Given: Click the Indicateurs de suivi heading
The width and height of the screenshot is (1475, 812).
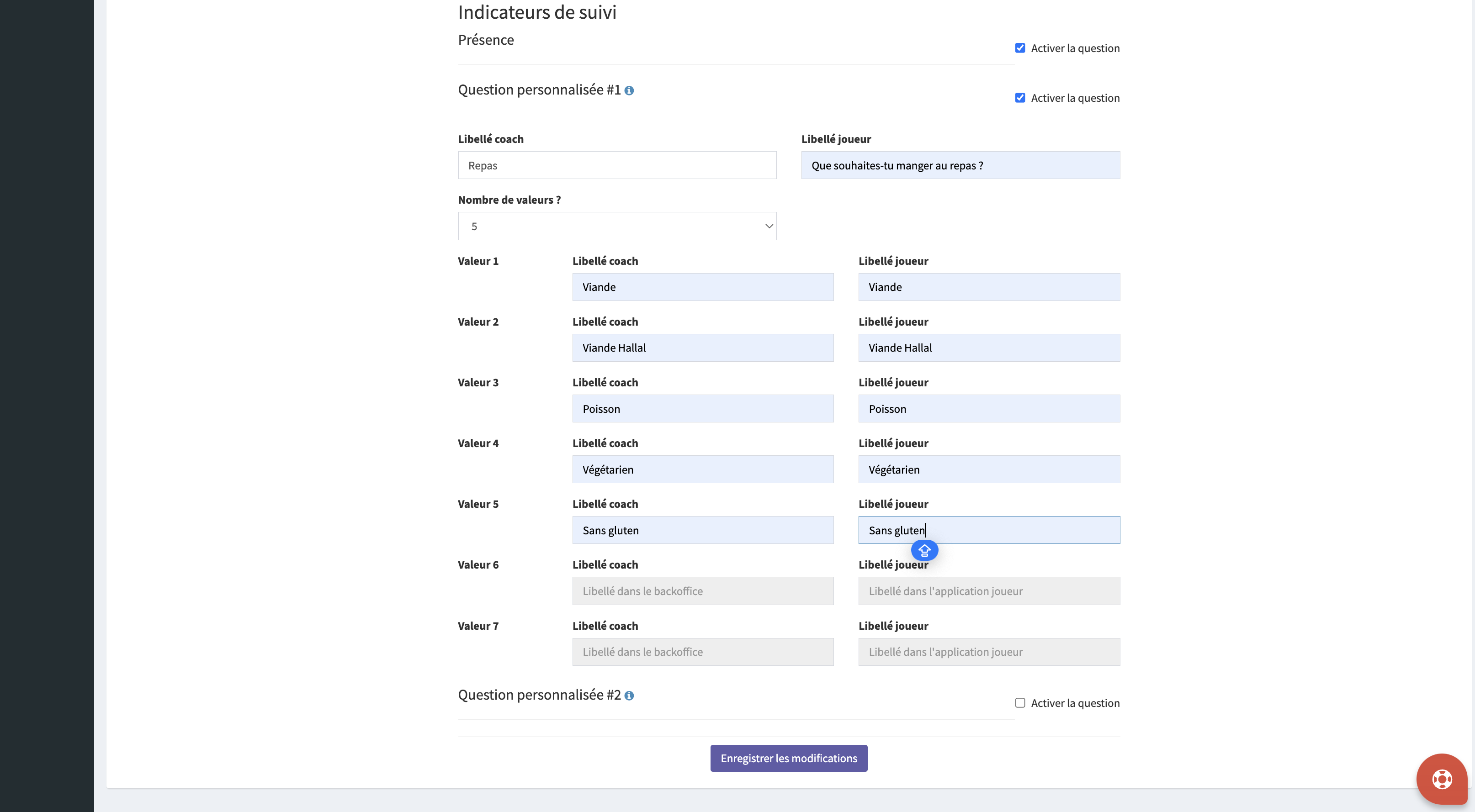Looking at the screenshot, I should click(537, 12).
